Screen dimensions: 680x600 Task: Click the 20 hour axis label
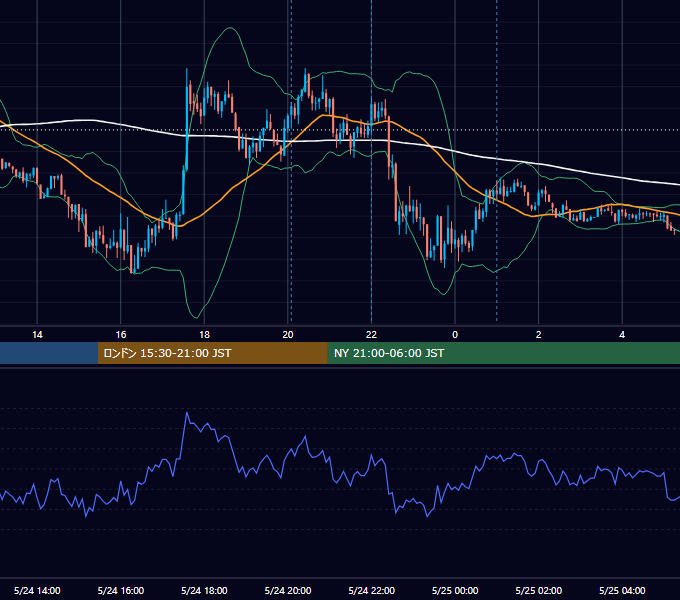(288, 335)
